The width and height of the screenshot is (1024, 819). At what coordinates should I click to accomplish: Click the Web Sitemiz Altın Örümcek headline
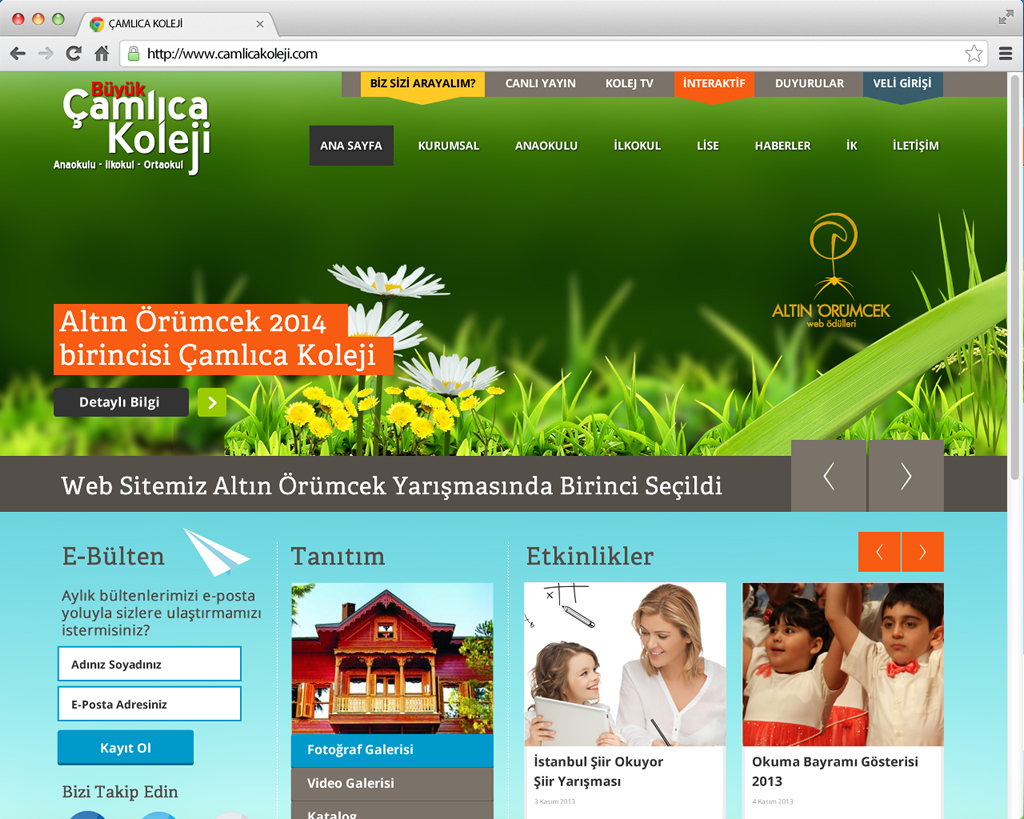[391, 486]
